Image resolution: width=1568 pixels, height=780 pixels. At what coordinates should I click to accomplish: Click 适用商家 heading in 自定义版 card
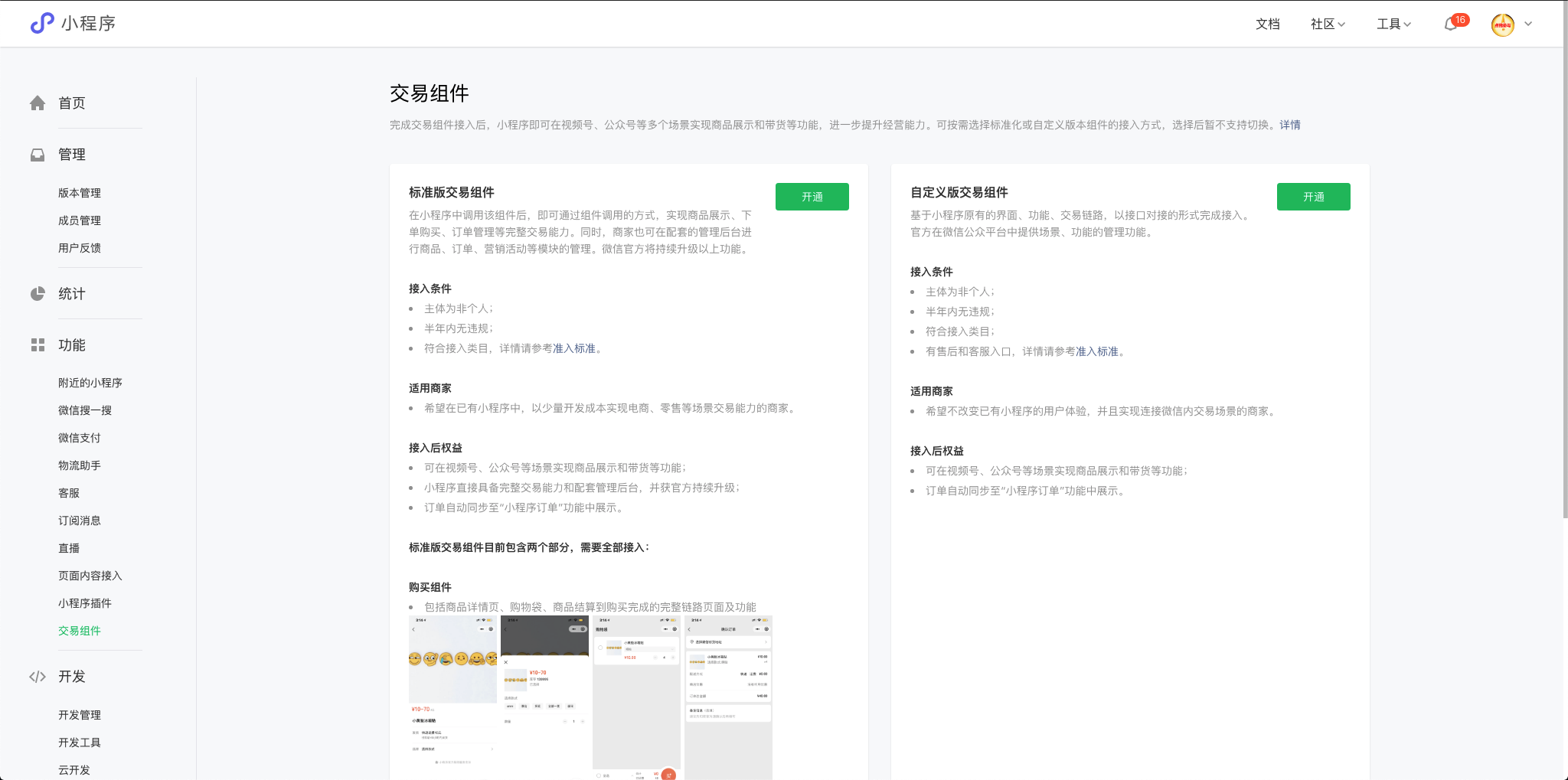click(932, 391)
